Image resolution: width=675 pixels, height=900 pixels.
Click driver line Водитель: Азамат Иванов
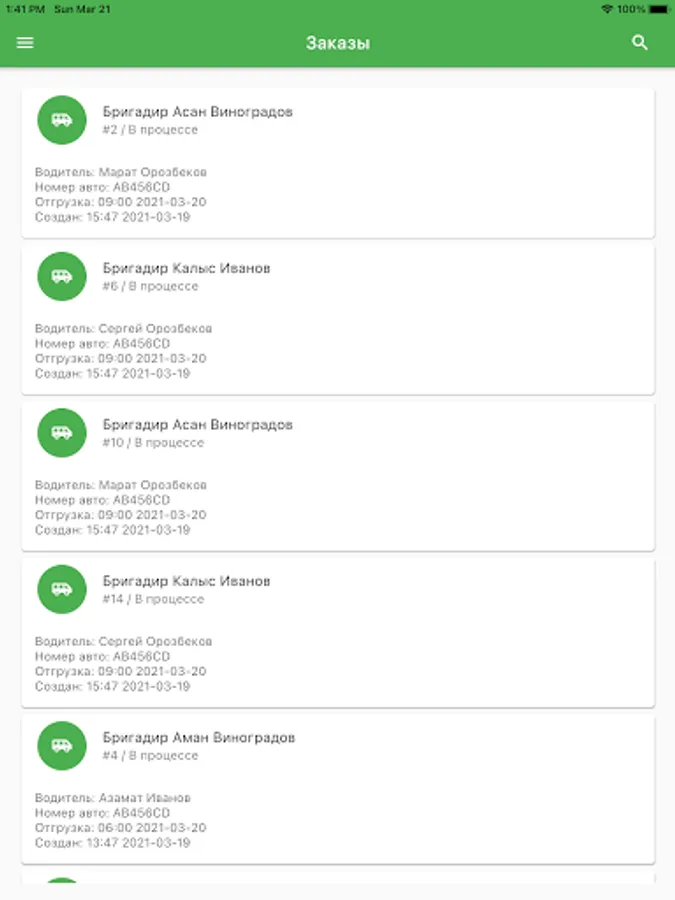(112, 798)
